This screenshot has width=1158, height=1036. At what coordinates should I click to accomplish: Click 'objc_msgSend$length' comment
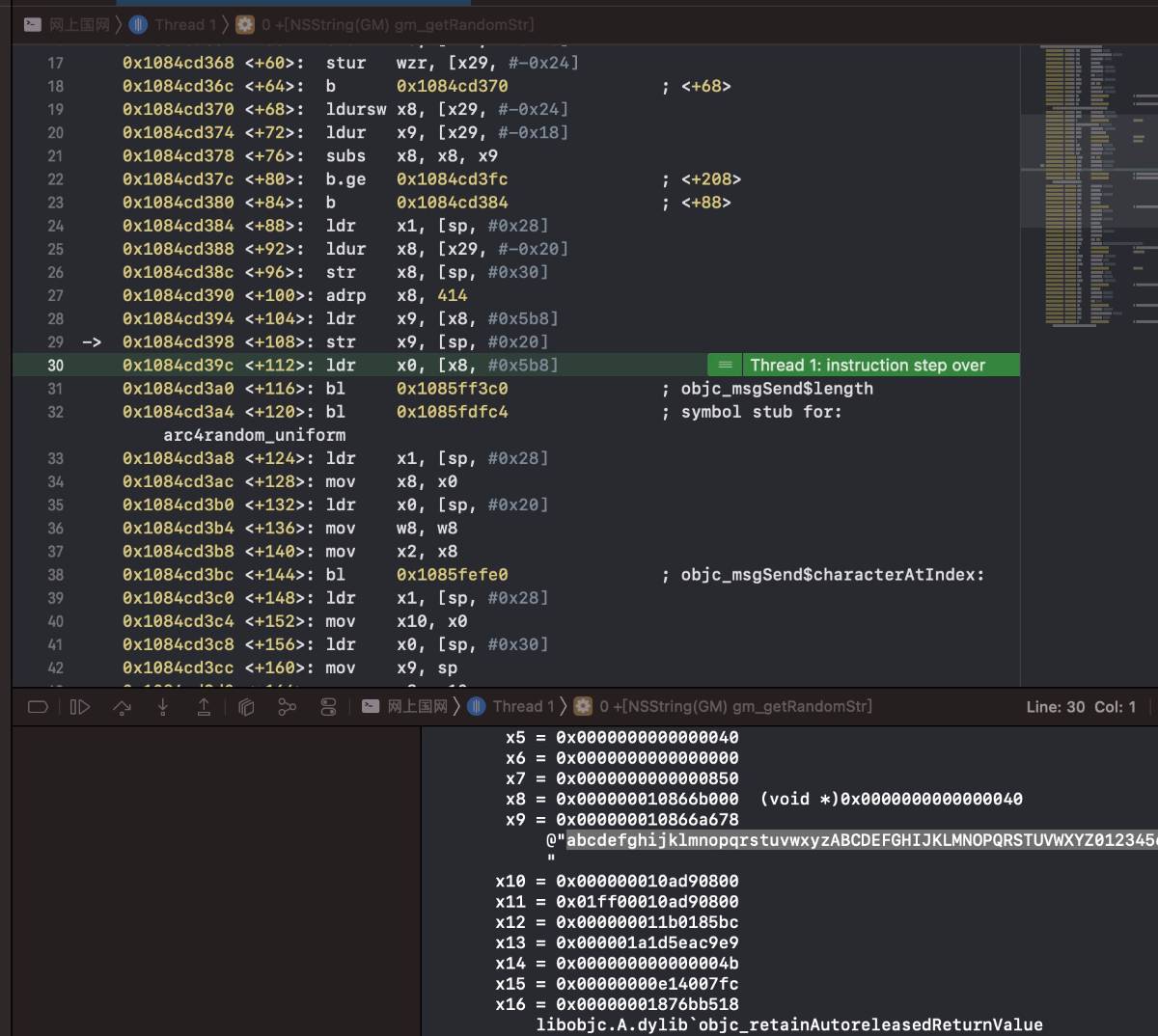click(x=777, y=389)
